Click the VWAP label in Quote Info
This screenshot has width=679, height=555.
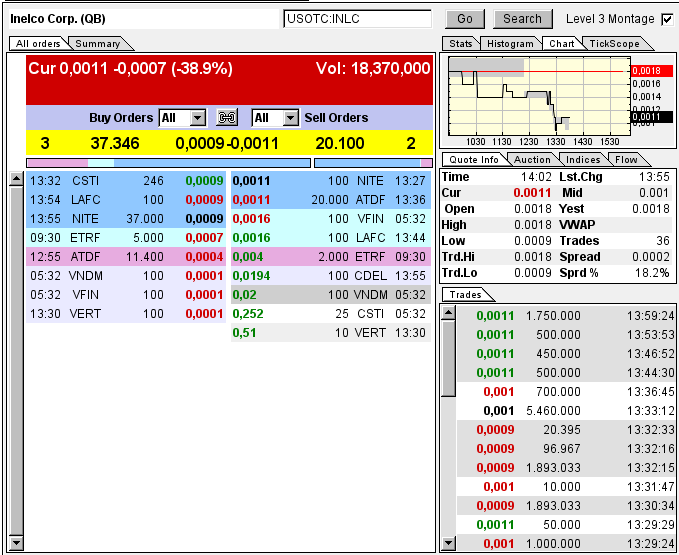577,225
